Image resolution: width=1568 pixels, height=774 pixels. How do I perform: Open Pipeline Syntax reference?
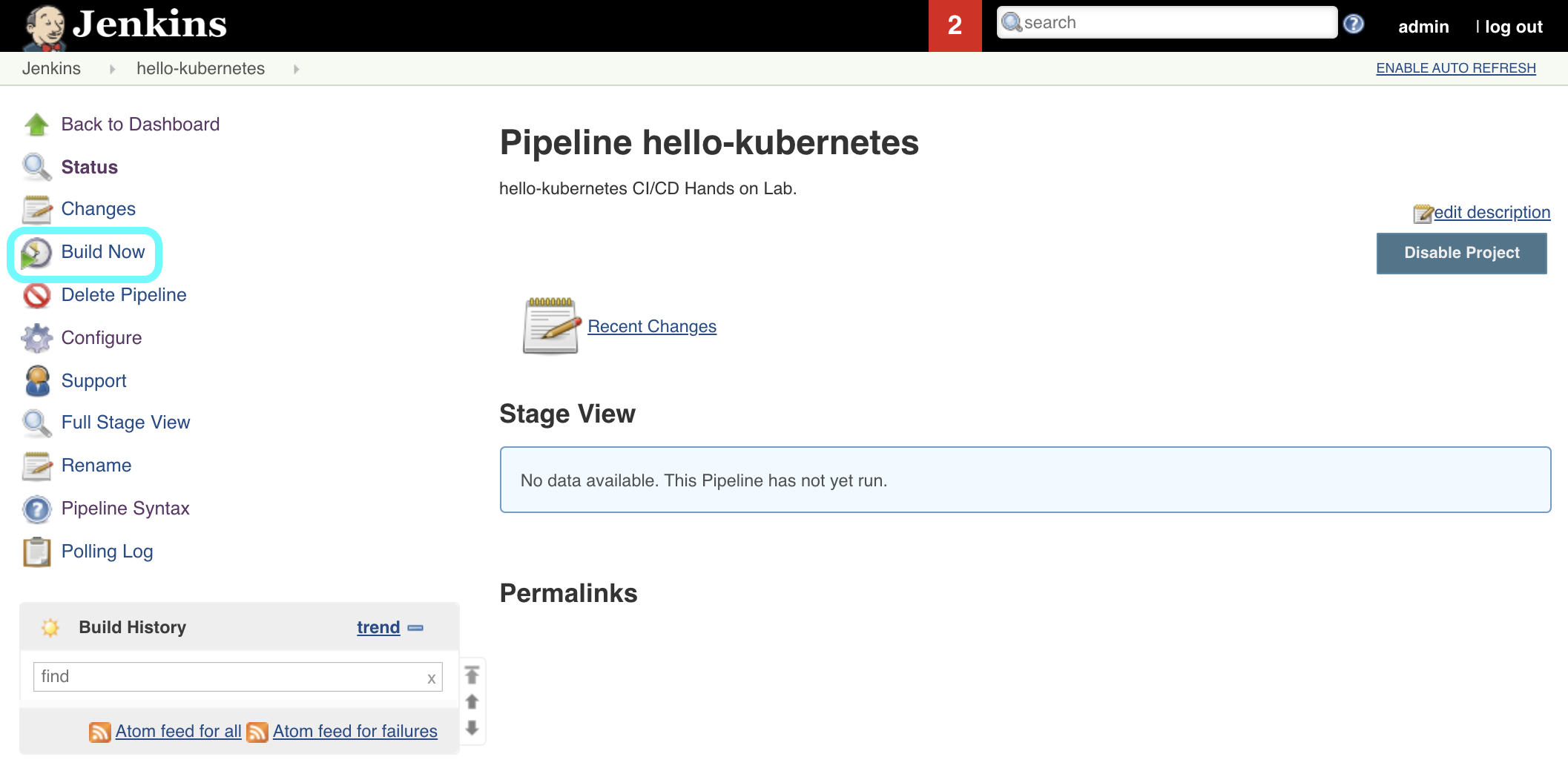[x=125, y=509]
